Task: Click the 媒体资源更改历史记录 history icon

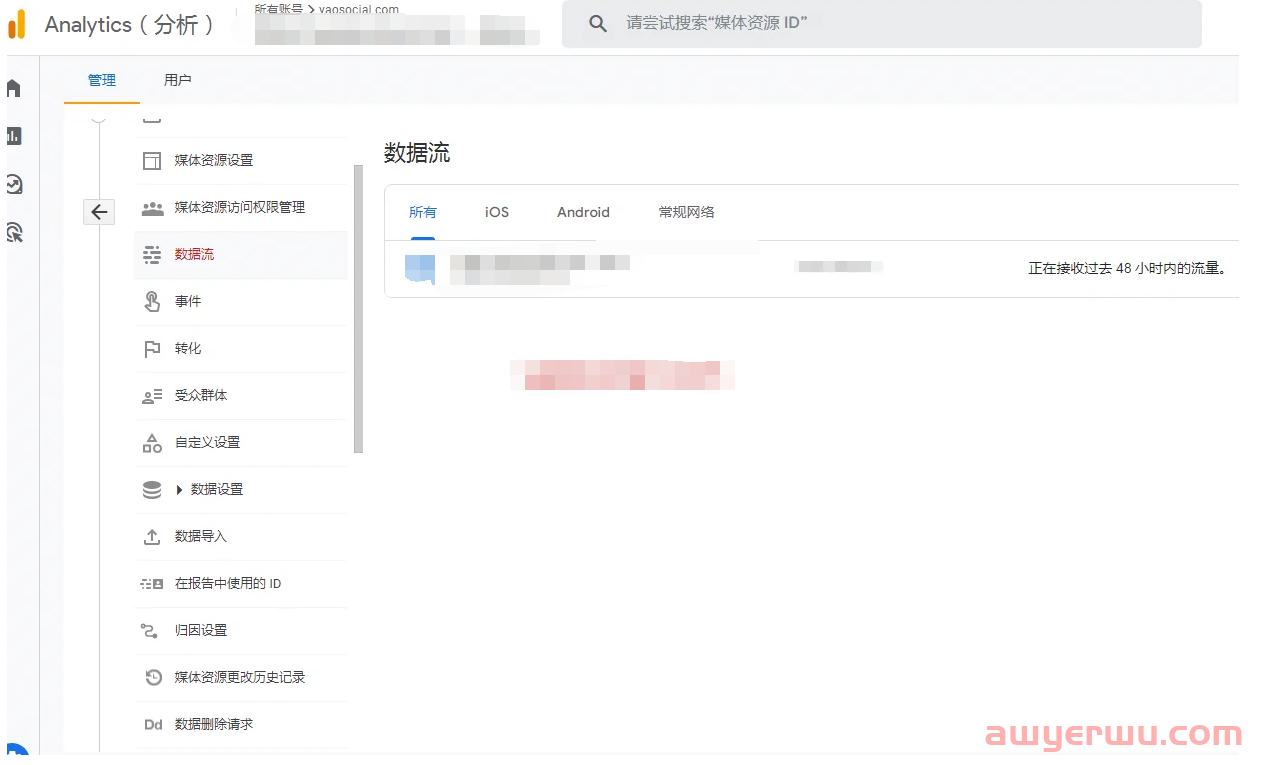Action: tap(153, 678)
